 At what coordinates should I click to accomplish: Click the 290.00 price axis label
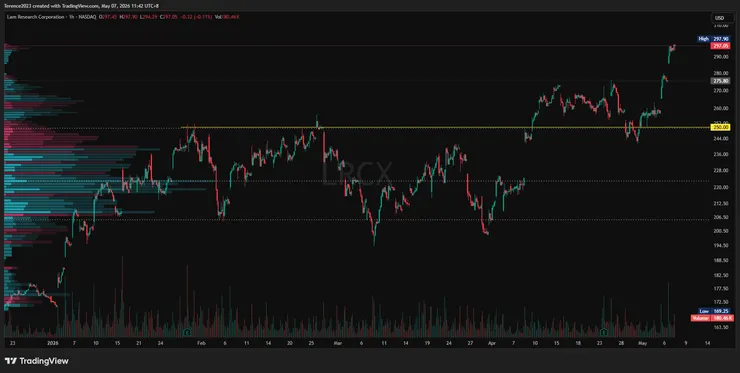point(720,57)
